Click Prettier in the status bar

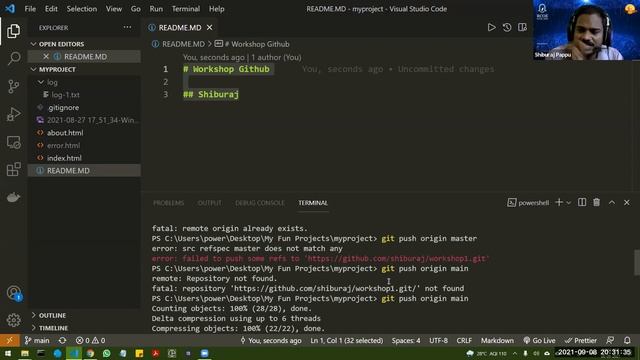[580, 340]
